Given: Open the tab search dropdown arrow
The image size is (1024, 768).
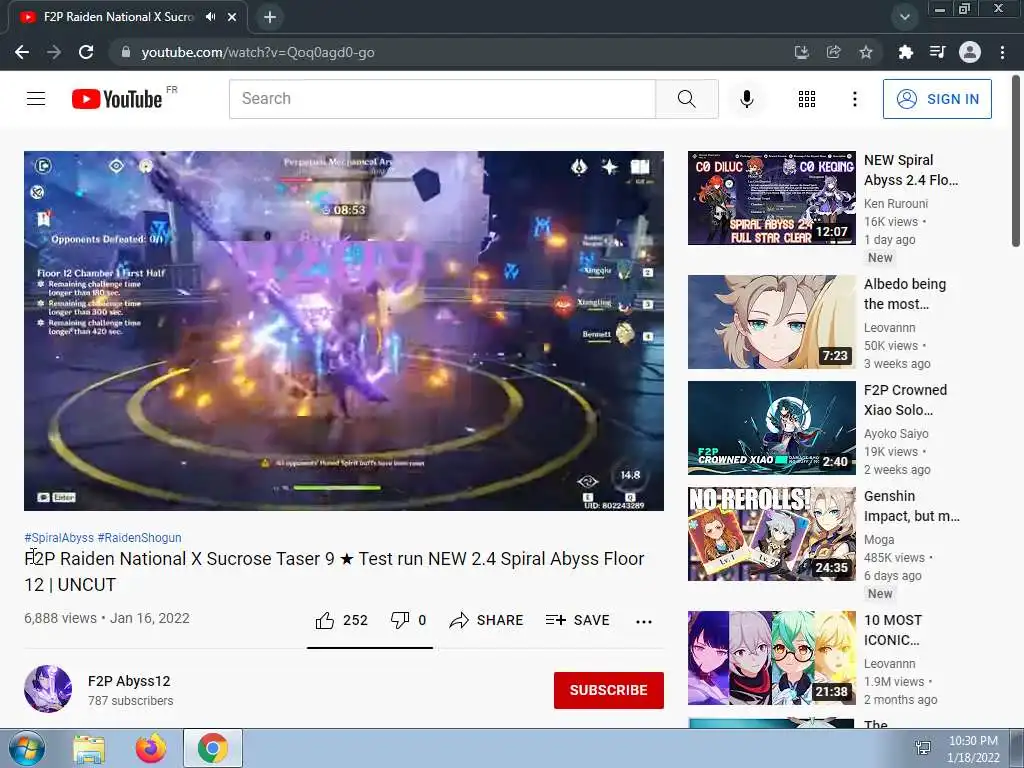Looking at the screenshot, I should tap(904, 17).
